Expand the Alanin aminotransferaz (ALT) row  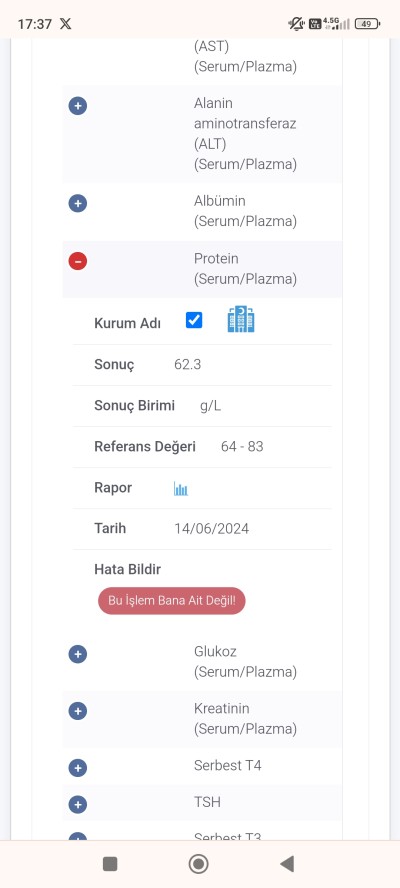coord(78,105)
